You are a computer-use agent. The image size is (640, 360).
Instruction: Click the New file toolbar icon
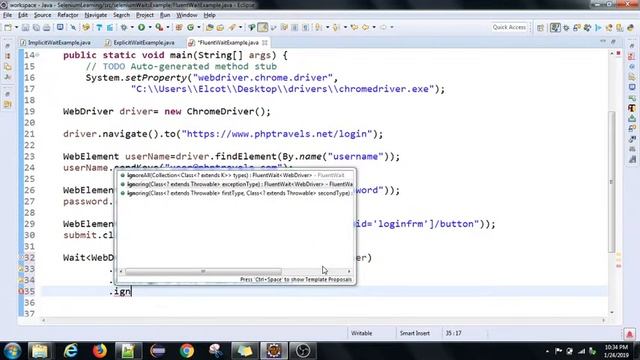pos(8,27)
